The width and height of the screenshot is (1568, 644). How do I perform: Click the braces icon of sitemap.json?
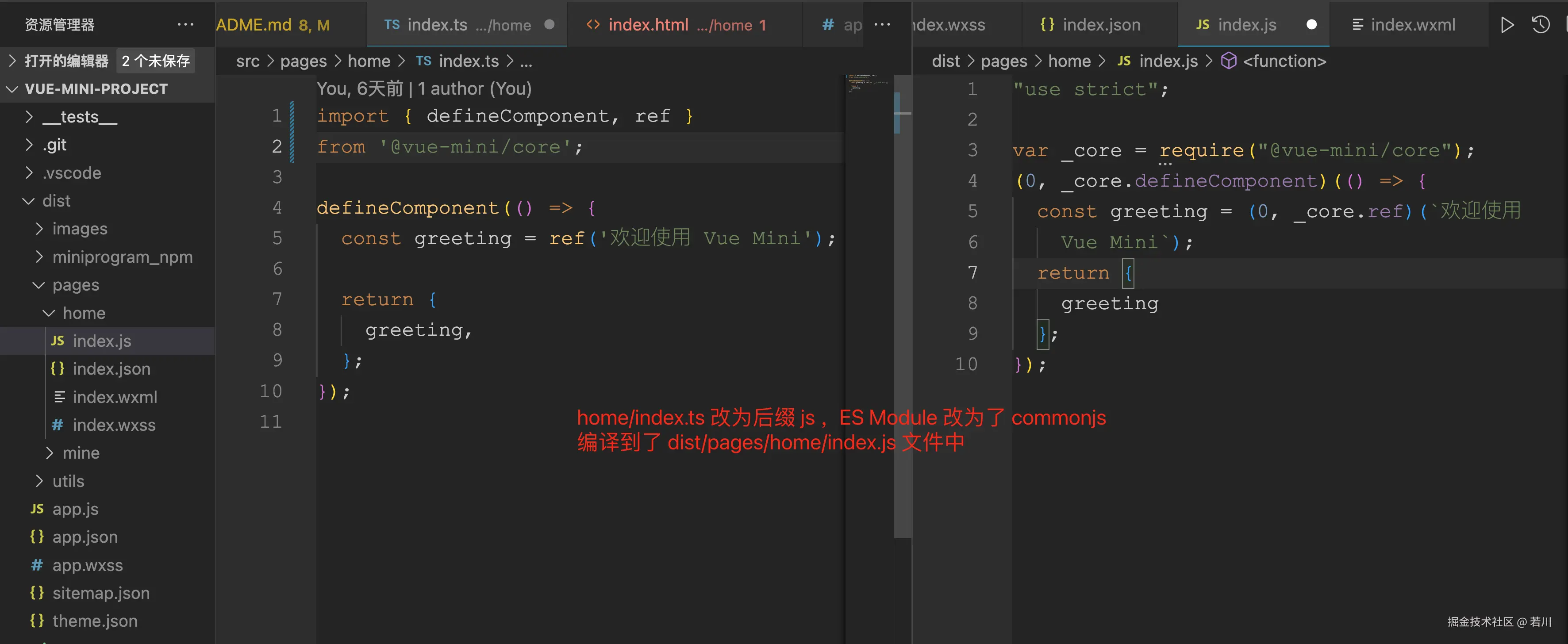click(37, 593)
